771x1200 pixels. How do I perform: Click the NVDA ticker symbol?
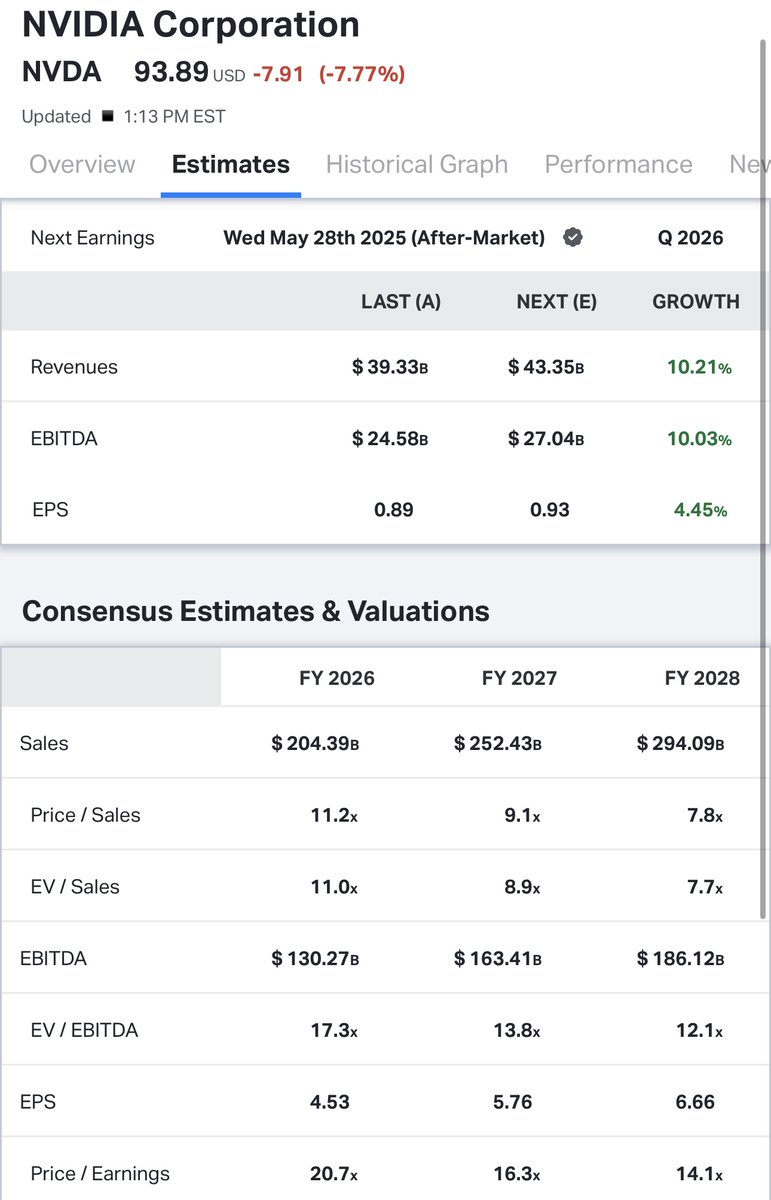click(x=62, y=72)
